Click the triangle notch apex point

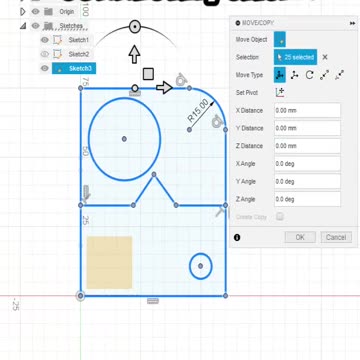click(154, 174)
